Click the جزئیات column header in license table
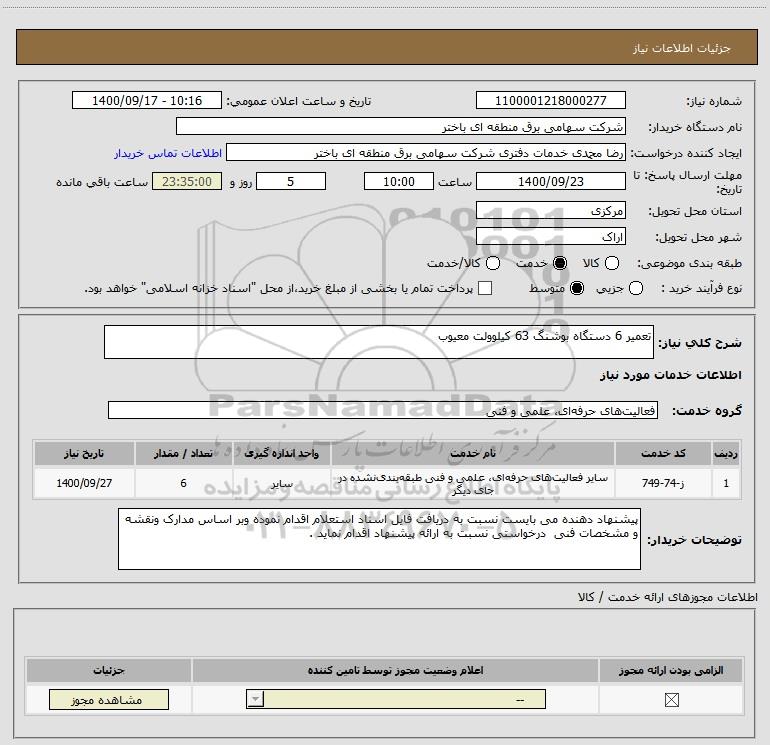Image resolution: width=770 pixels, height=745 pixels. [109, 670]
